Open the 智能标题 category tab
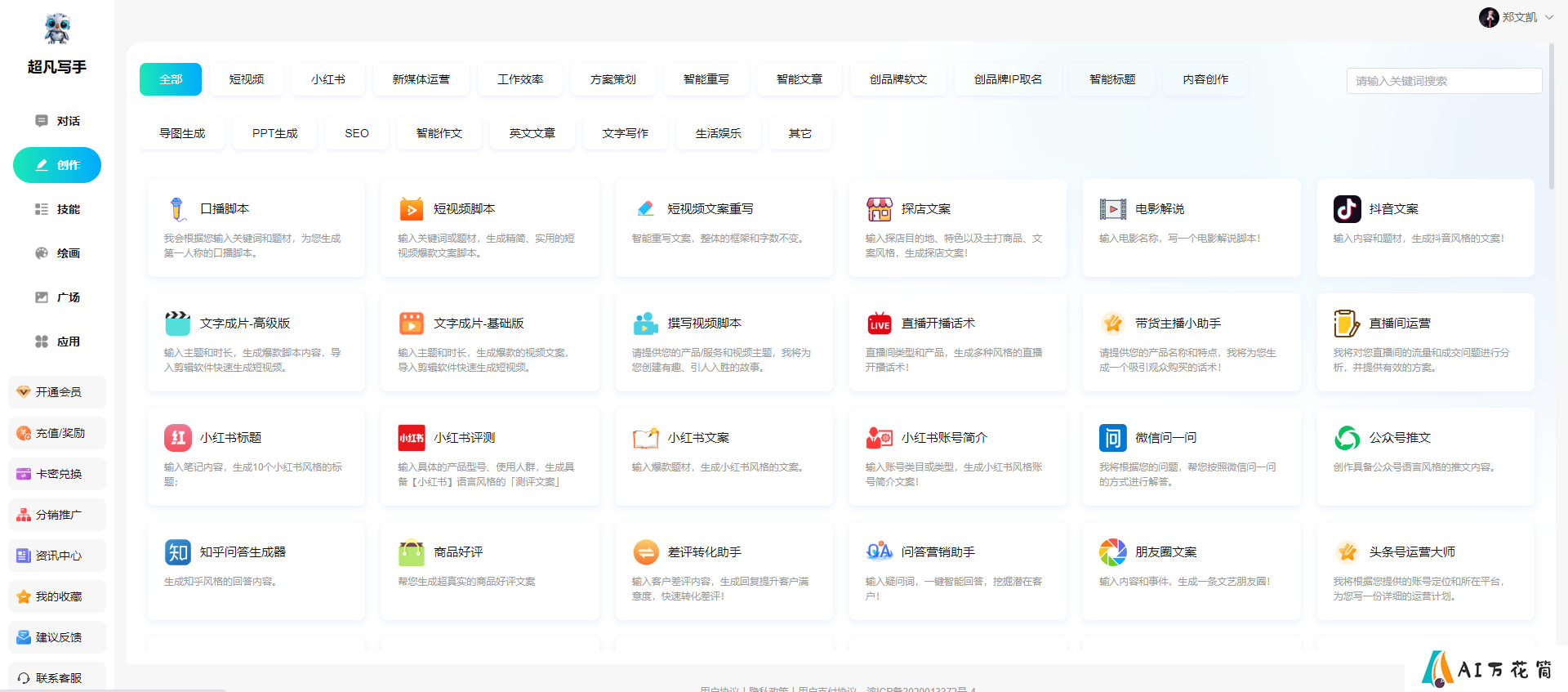The image size is (1568, 692). pyautogui.click(x=1113, y=79)
